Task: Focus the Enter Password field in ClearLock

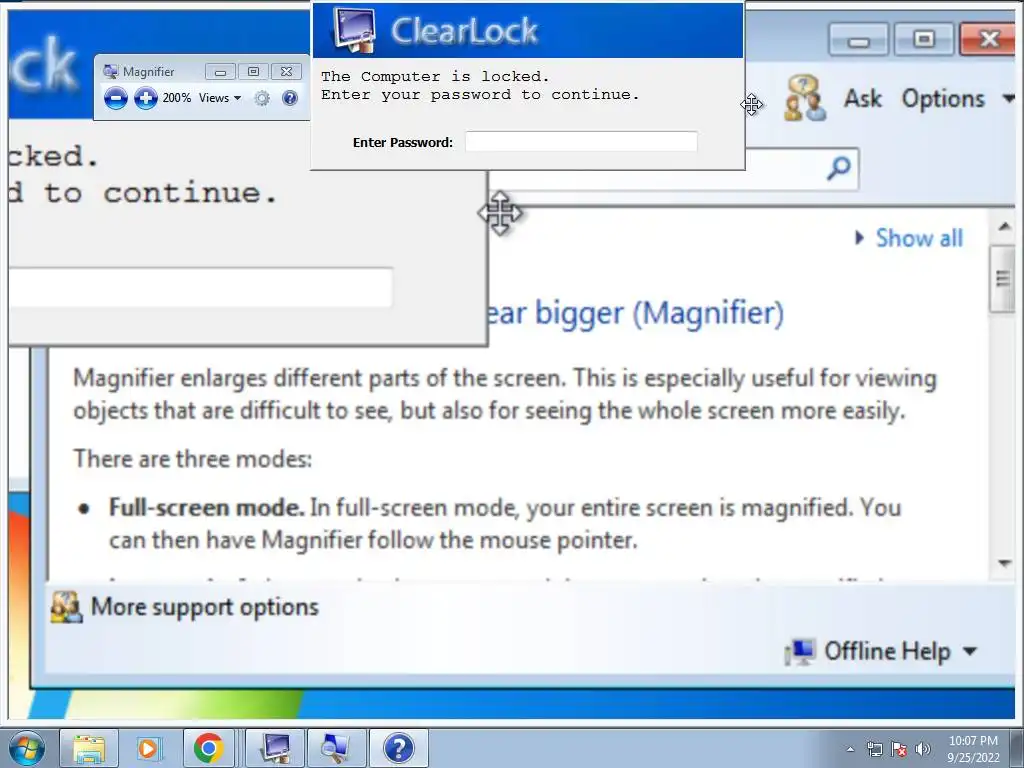Action: tap(581, 142)
